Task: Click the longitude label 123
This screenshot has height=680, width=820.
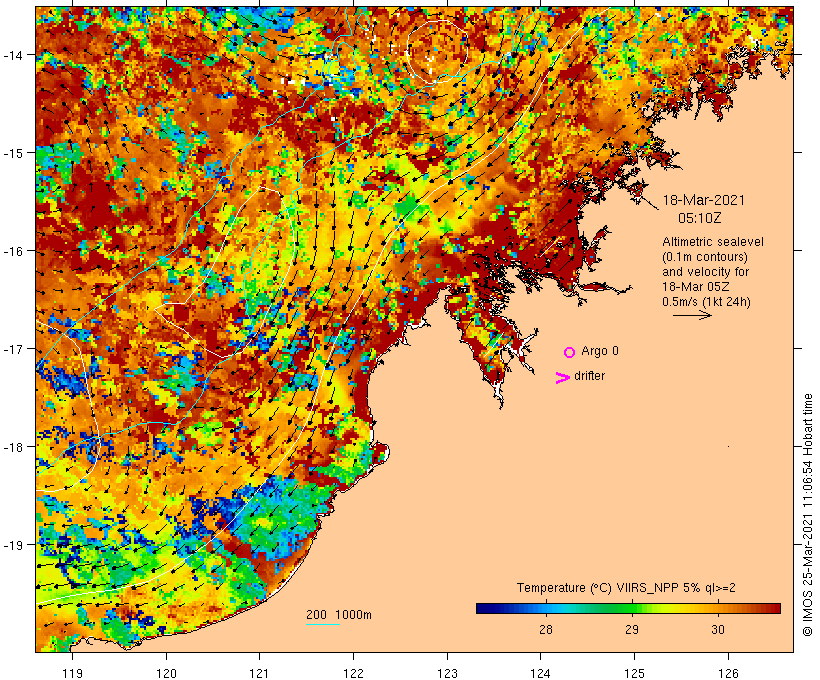Action: click(x=447, y=673)
